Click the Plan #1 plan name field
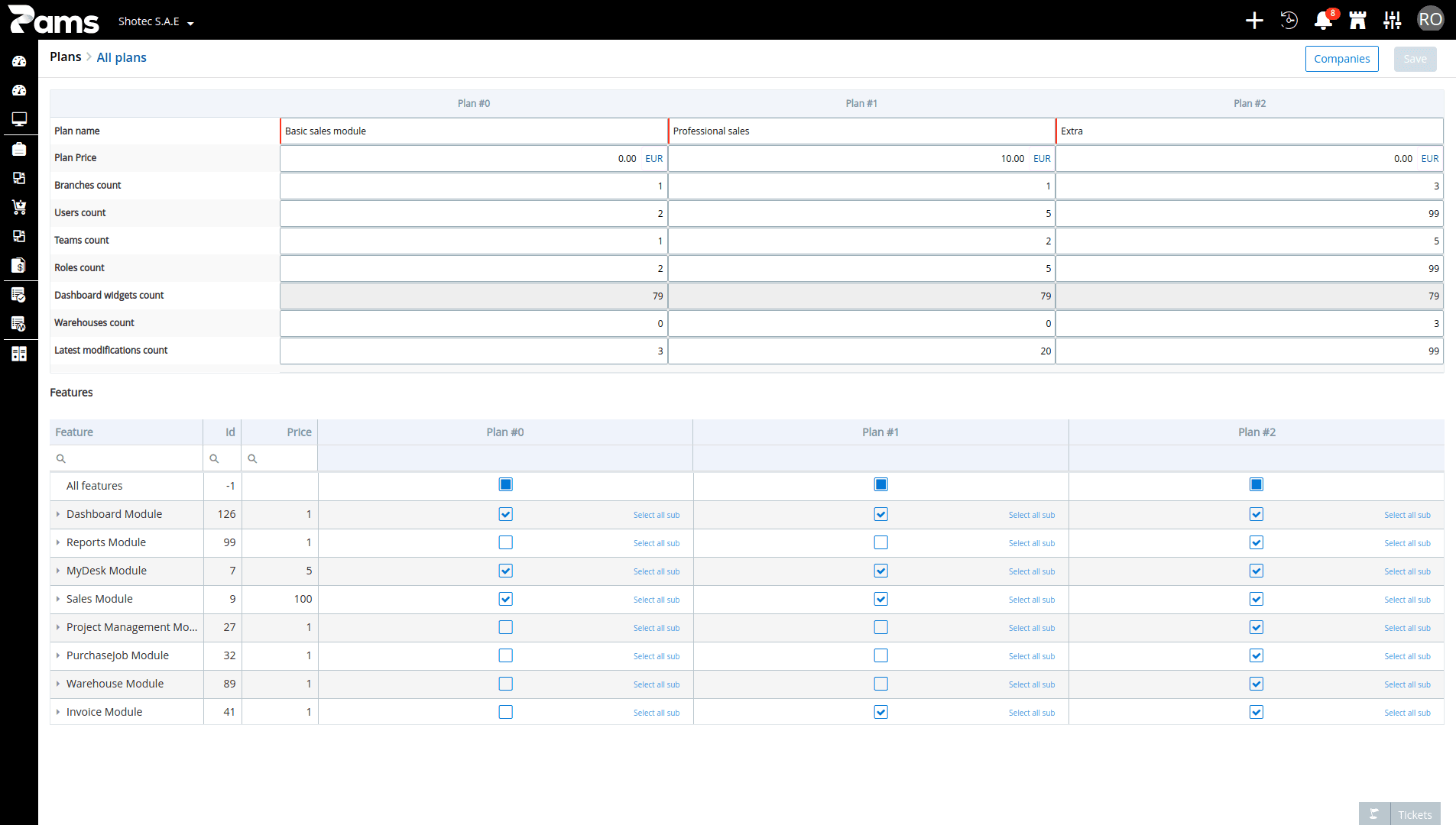Screen dimensions: 1456x825 861,131
